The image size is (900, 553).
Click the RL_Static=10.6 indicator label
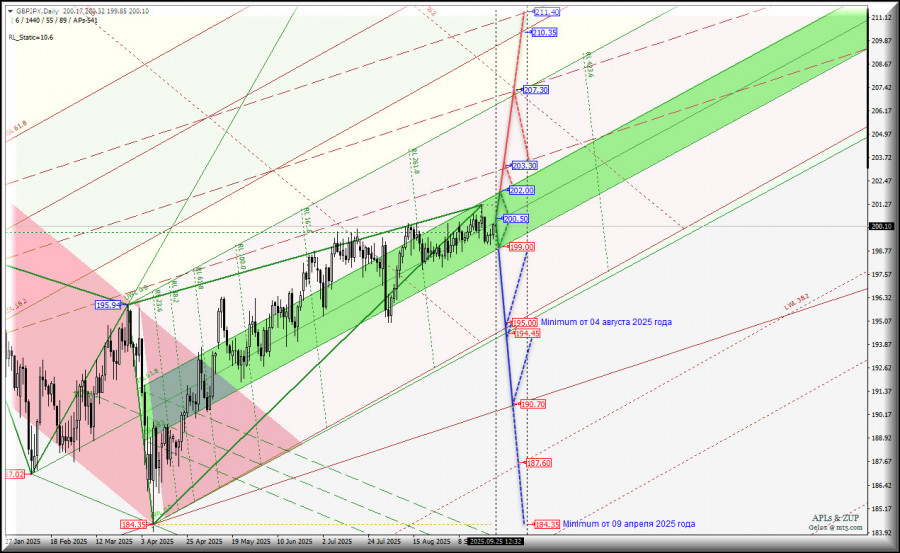point(31,37)
